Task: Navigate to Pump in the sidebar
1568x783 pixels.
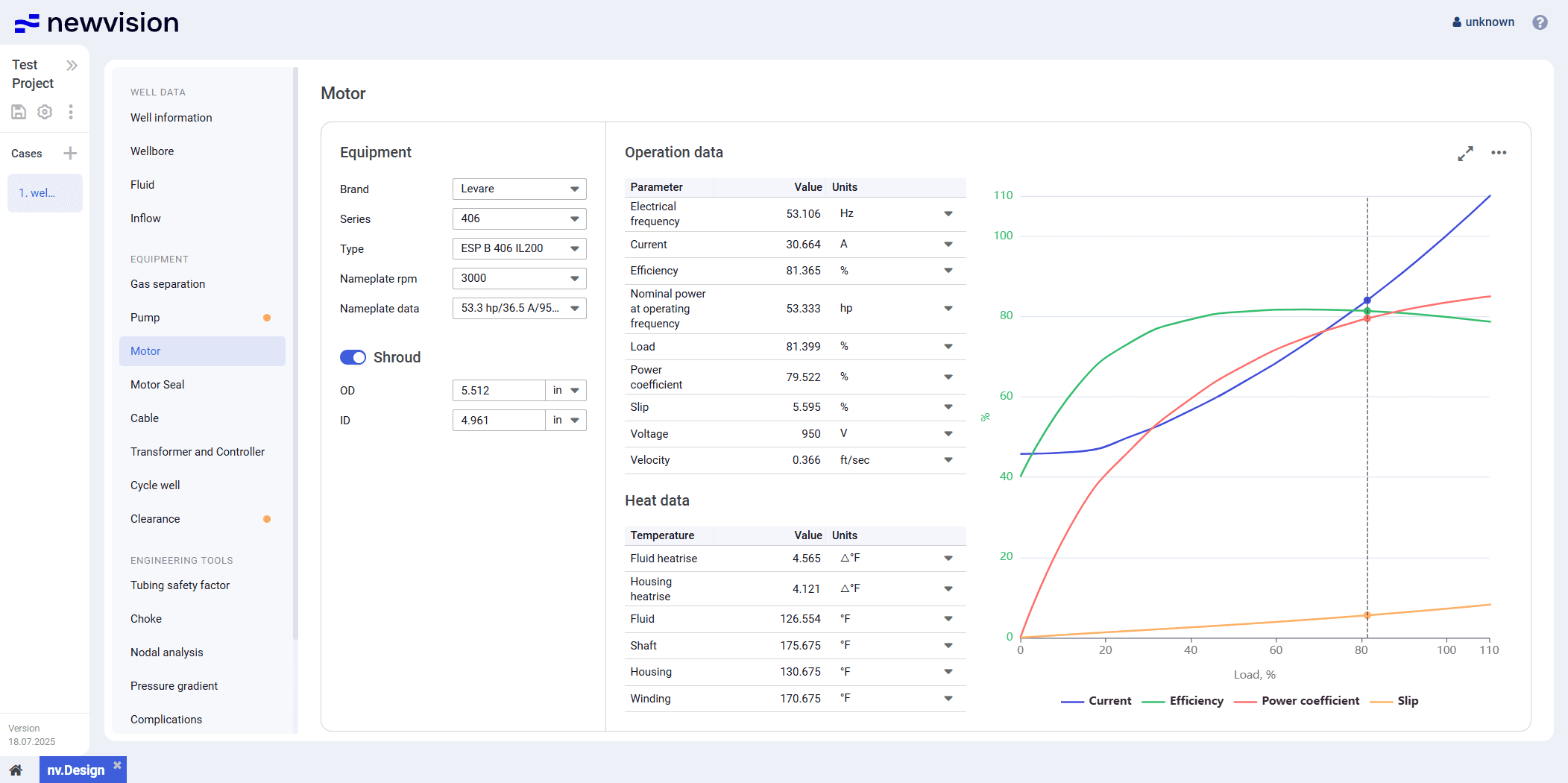Action: [145, 318]
